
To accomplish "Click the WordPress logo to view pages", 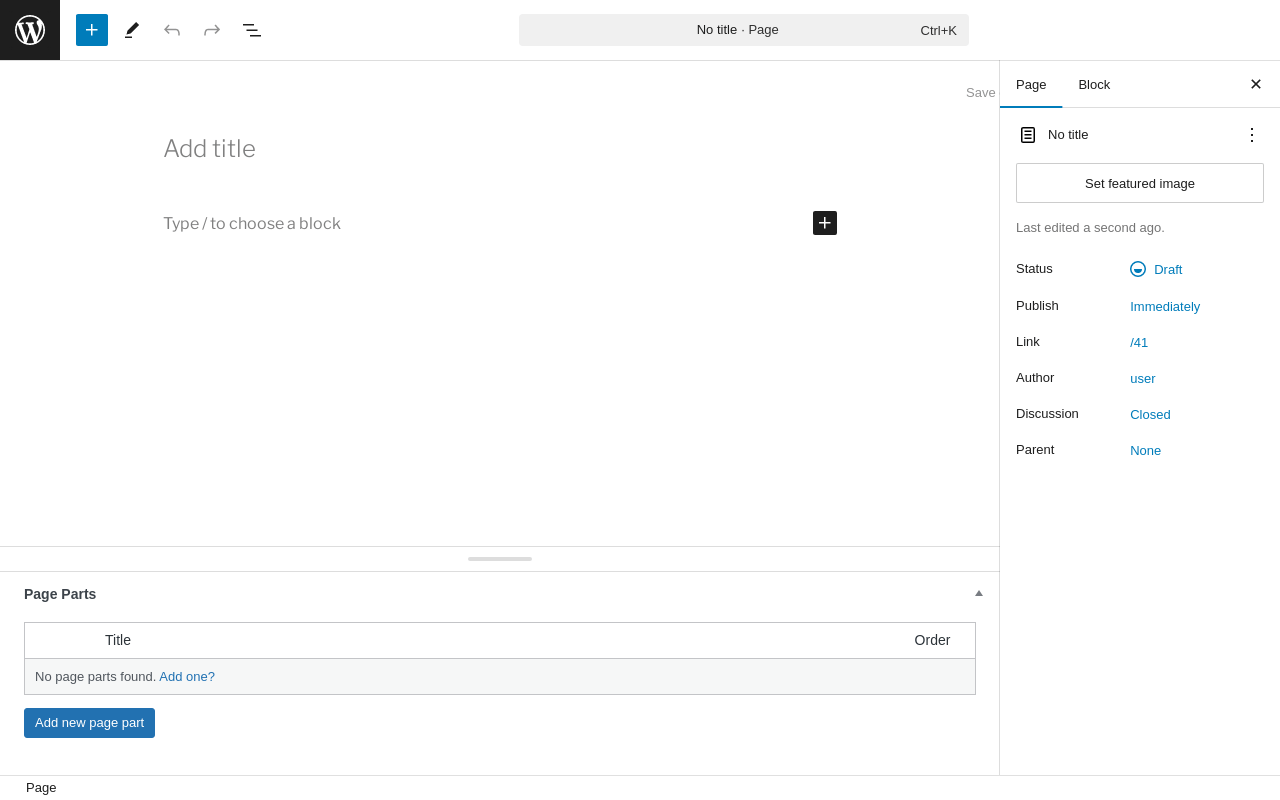I will [x=30, y=30].
